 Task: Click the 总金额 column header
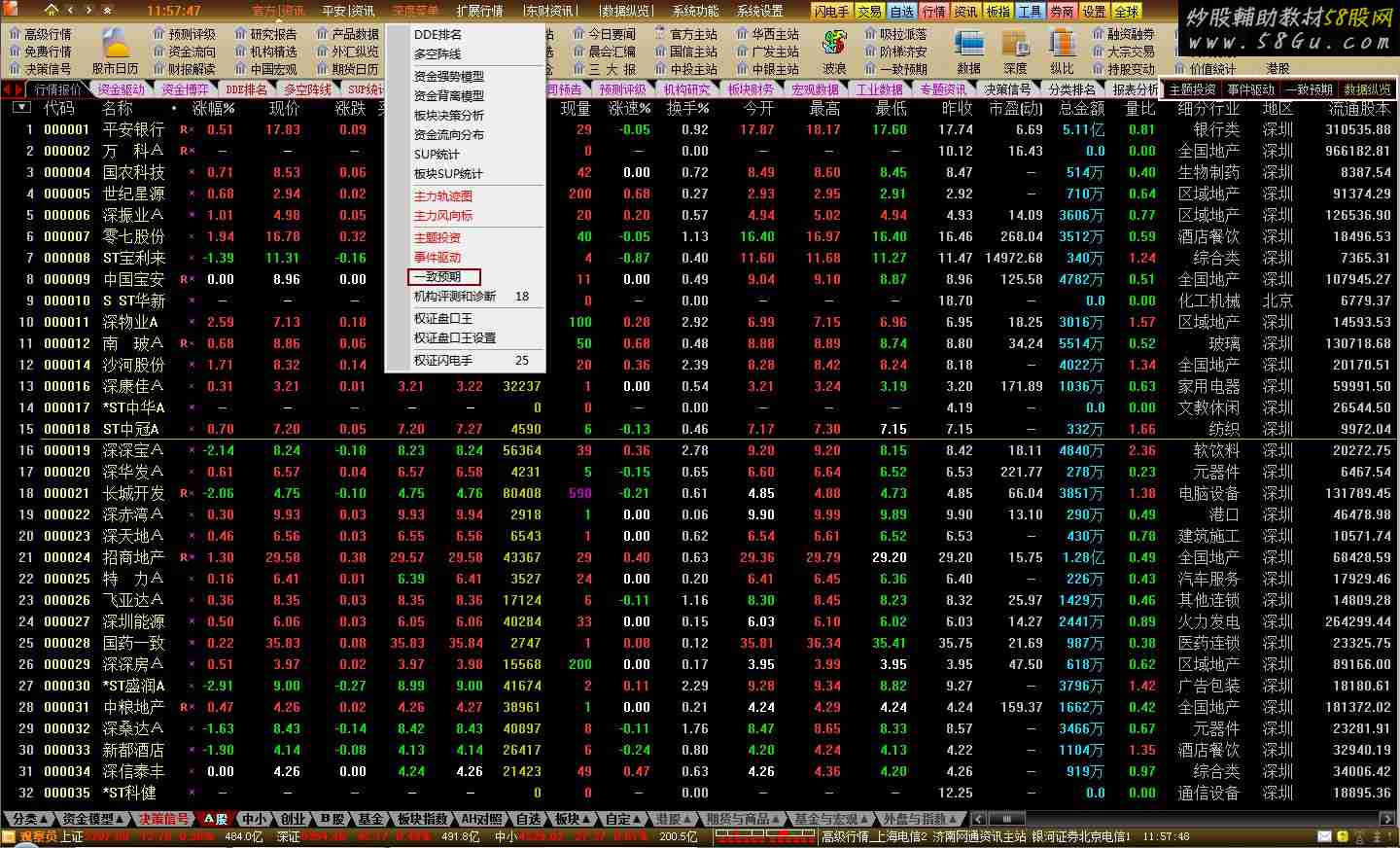(1080, 108)
